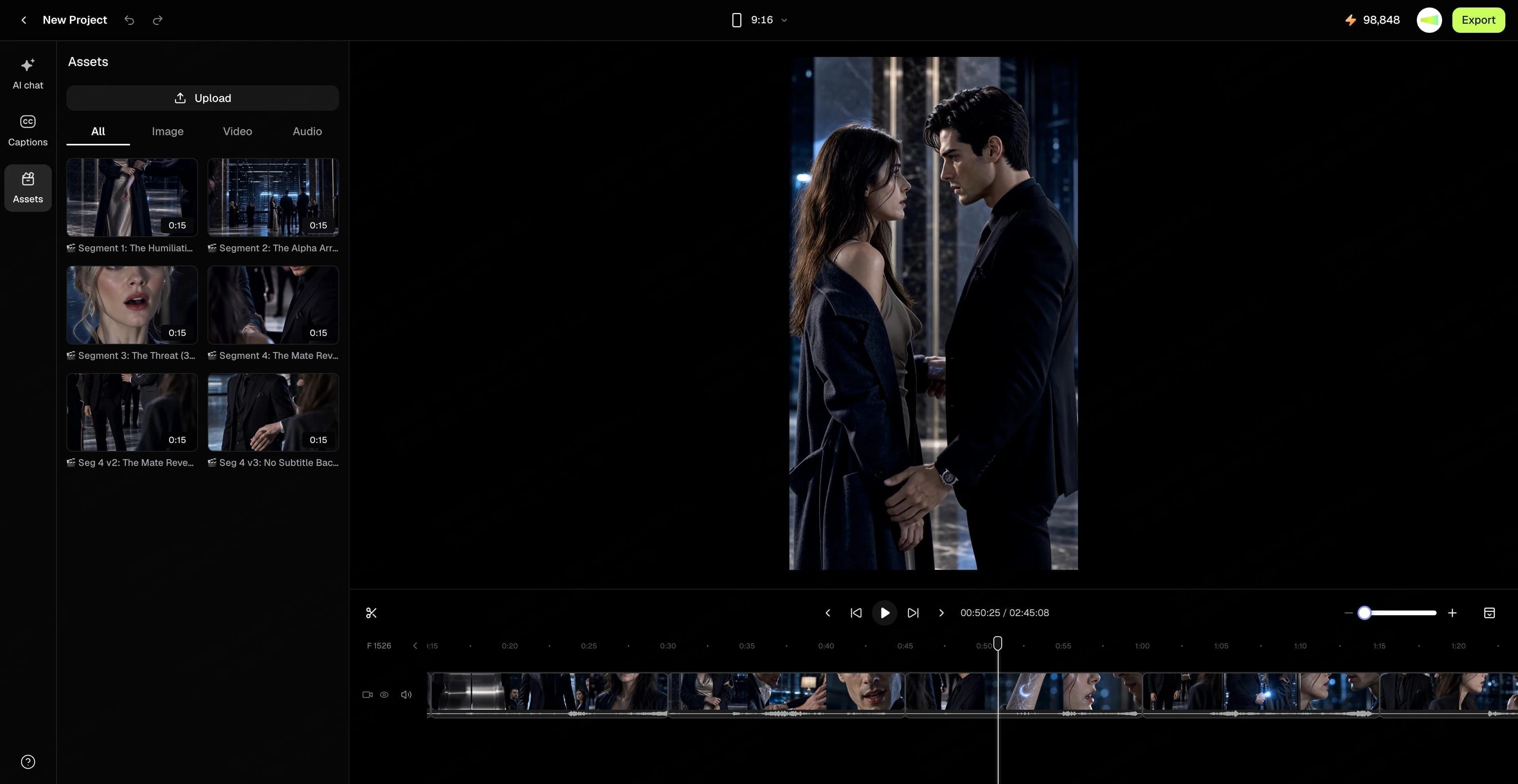
Task: Click the timeline zoom slider handle
Action: [1363, 613]
